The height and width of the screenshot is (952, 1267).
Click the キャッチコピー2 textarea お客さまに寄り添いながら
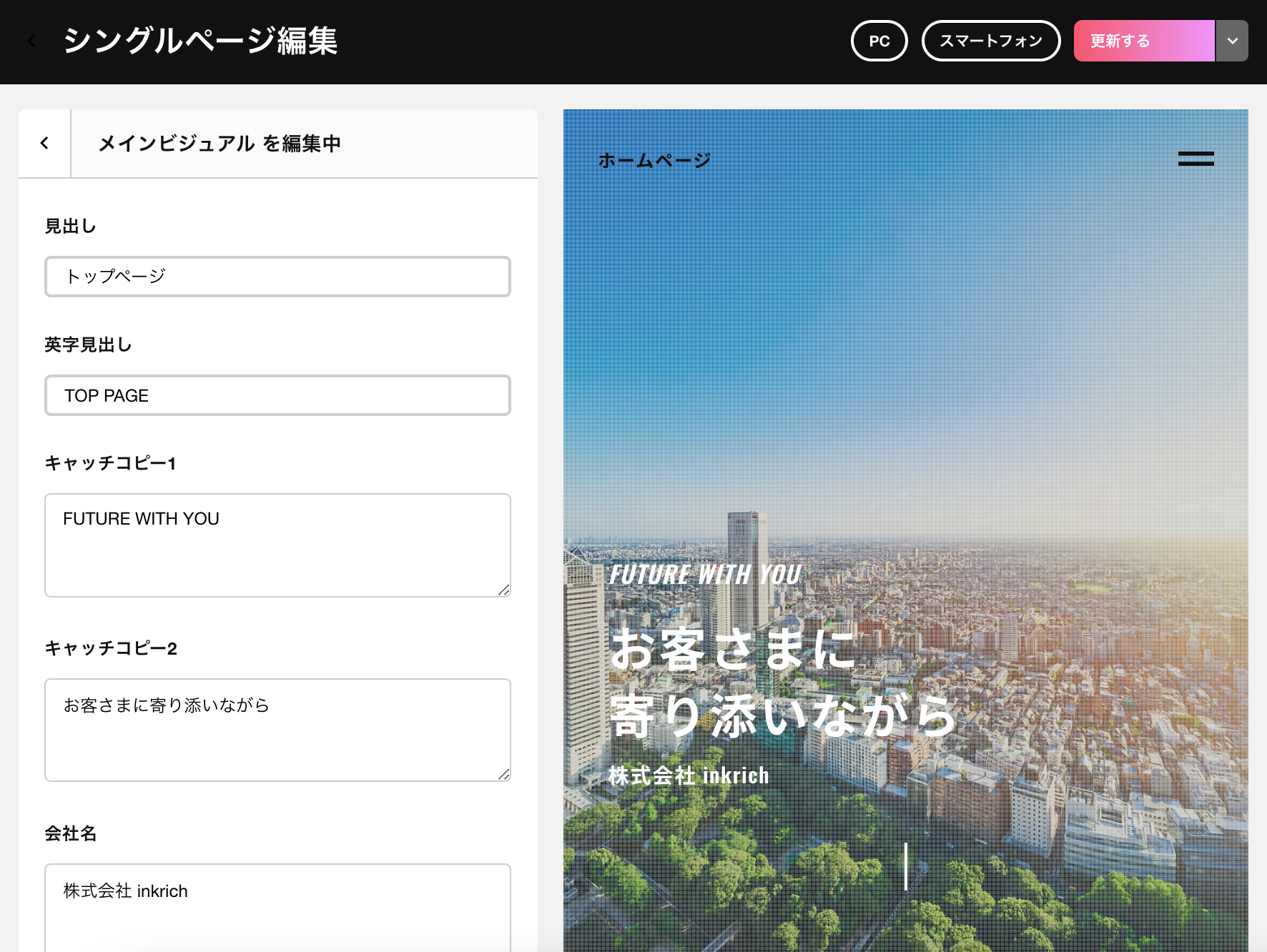click(277, 730)
